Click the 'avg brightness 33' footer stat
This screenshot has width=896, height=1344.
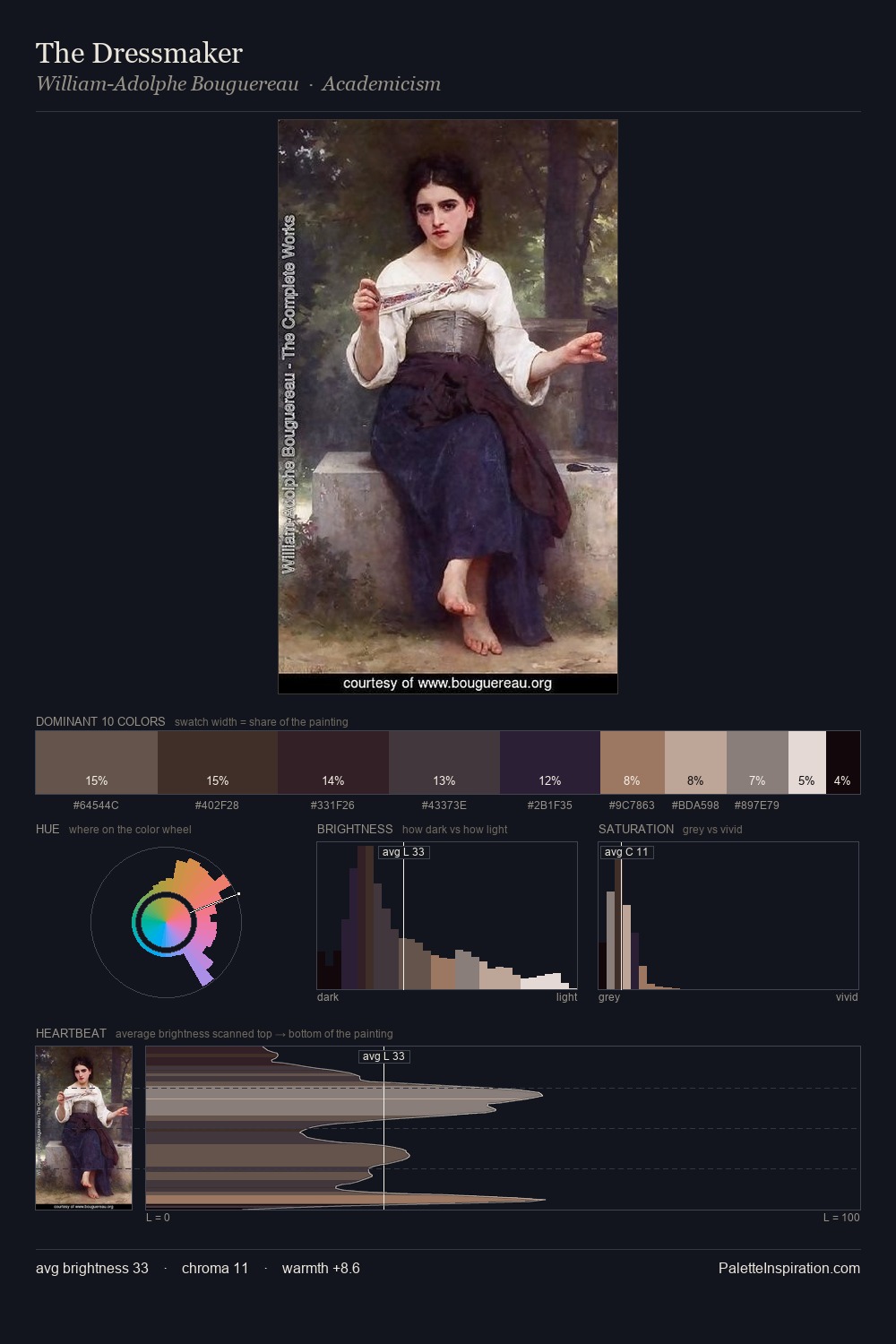(x=92, y=1269)
